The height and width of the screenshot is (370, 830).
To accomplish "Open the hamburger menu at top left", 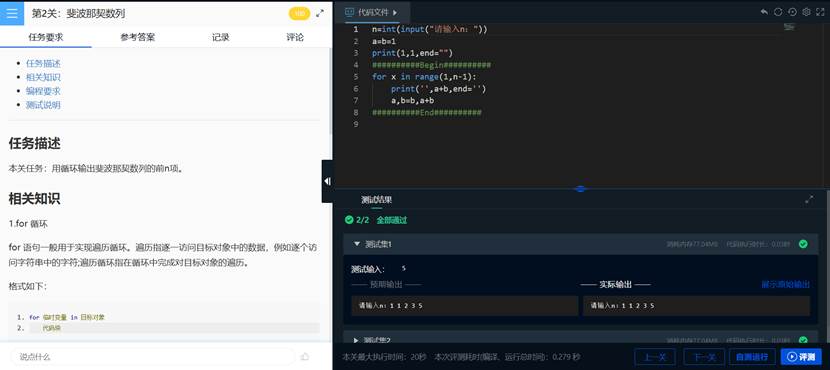I will pyautogui.click(x=12, y=13).
